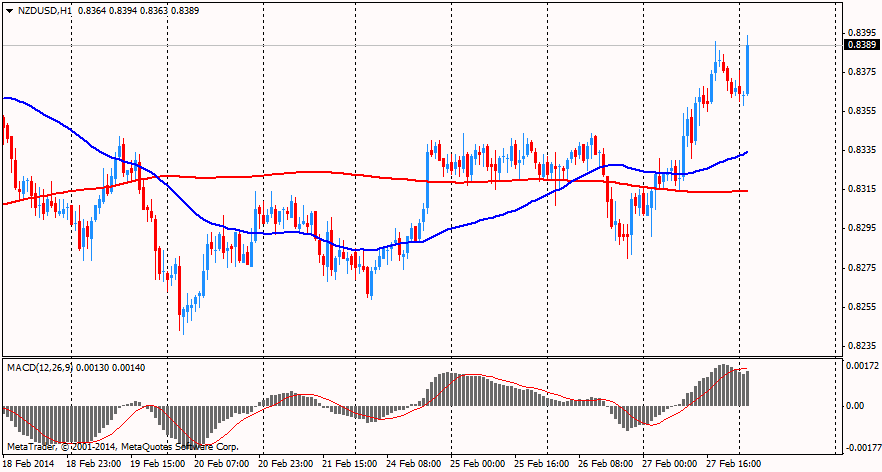
Task: Click the 0.8255 price axis label
Action: click(x=861, y=307)
